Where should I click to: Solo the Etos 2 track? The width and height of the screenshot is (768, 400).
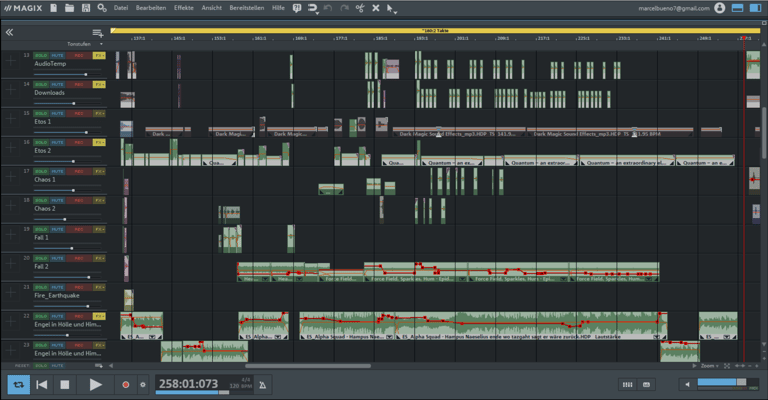pos(41,142)
